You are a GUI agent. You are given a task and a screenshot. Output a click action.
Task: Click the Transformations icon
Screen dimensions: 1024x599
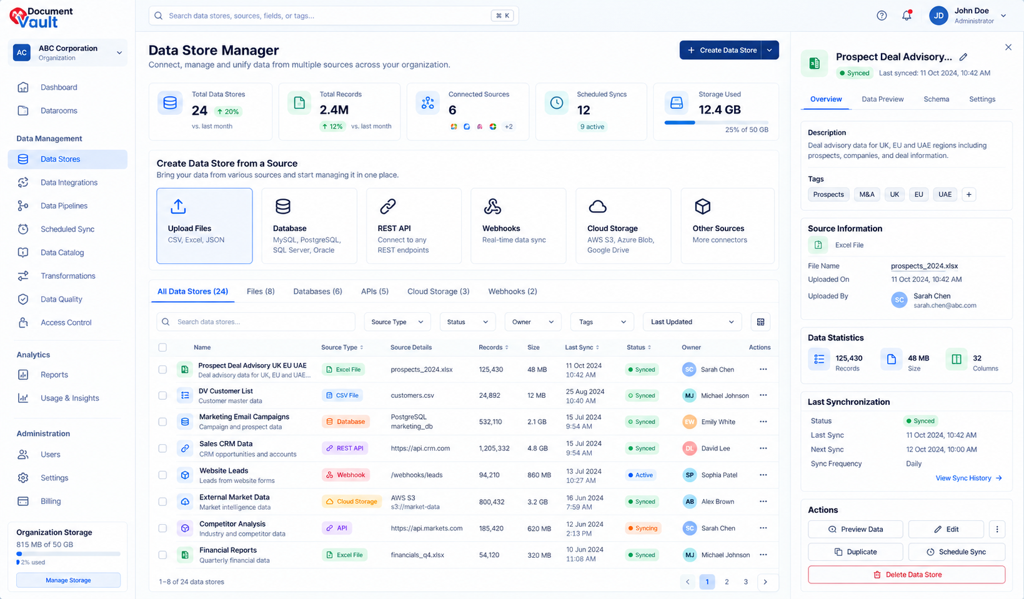pos(23,276)
